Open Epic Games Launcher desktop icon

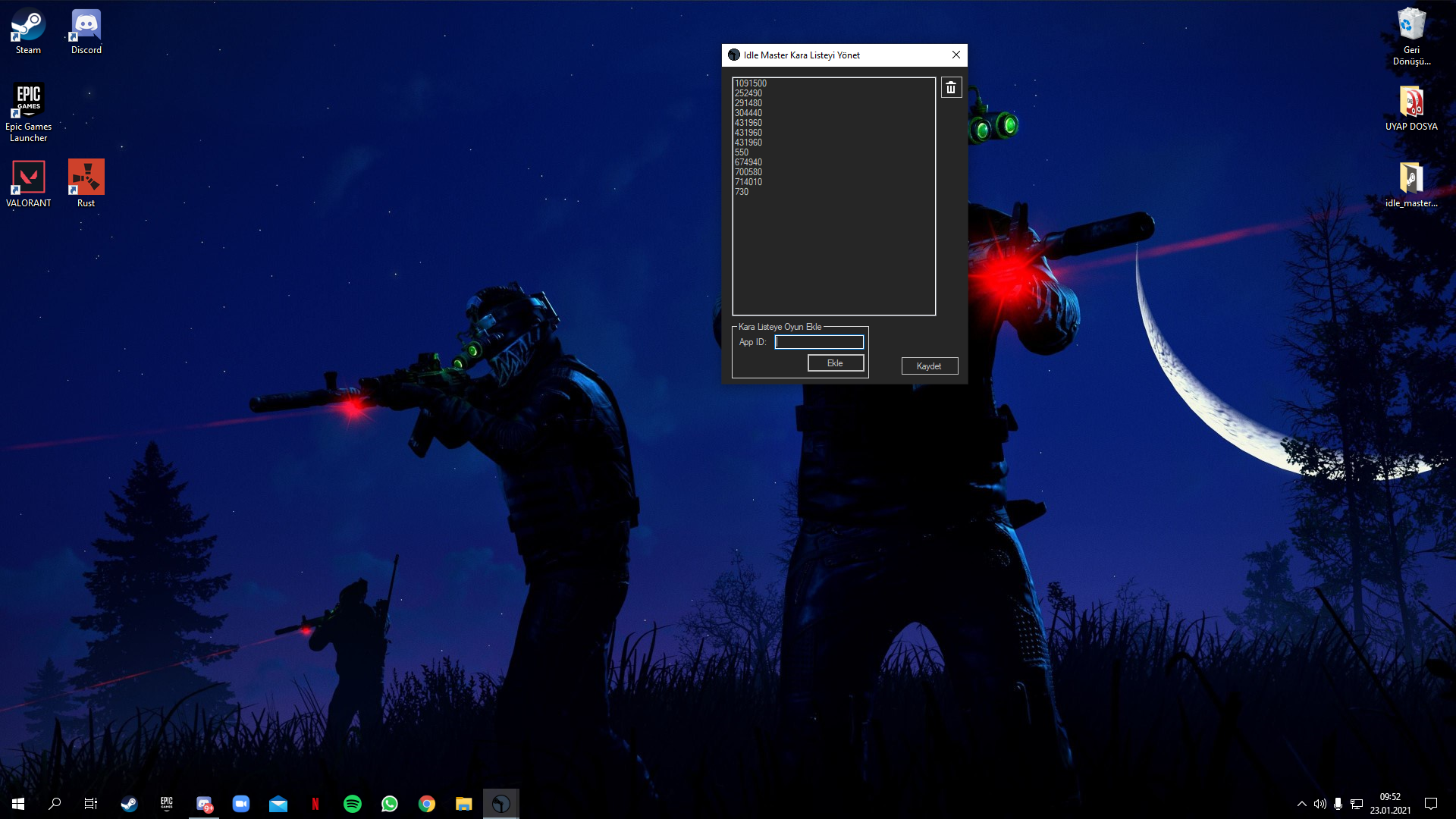pyautogui.click(x=28, y=111)
